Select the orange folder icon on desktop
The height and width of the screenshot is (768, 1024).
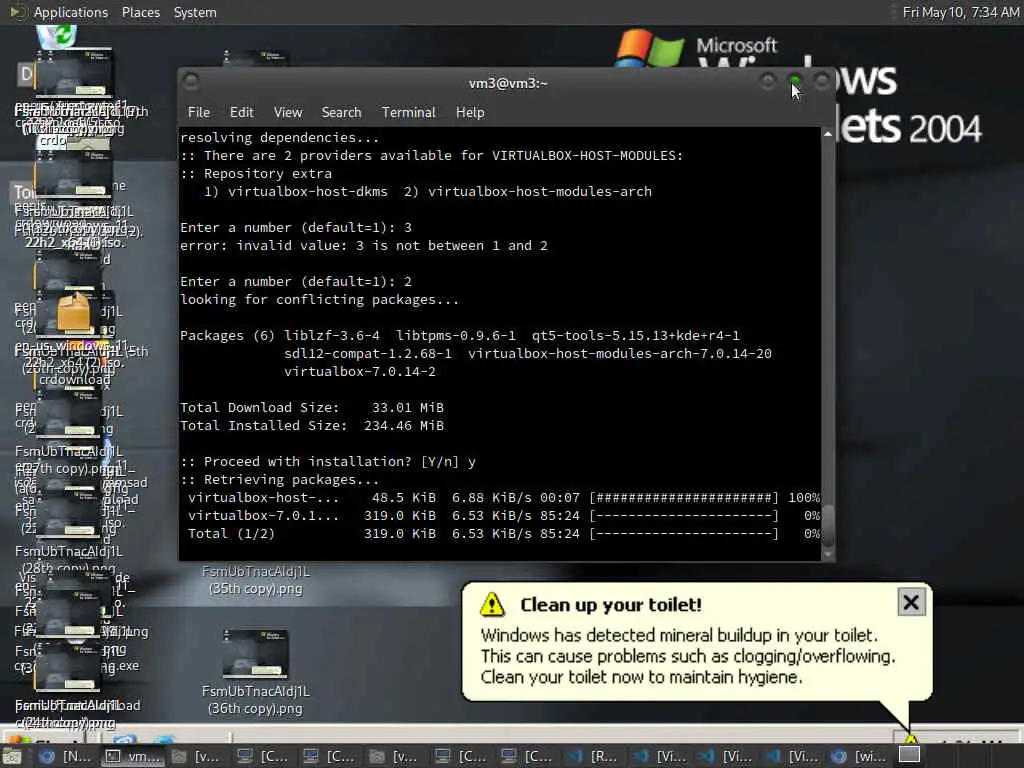tap(74, 312)
